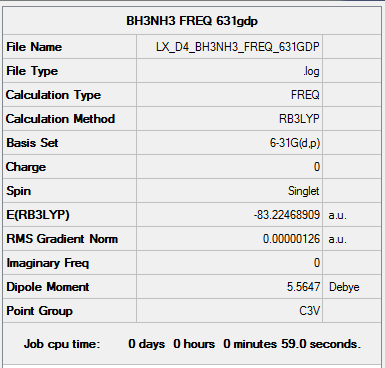Select the RMS Gradient Norm value
Screen dimensions: 385x368
291,239
